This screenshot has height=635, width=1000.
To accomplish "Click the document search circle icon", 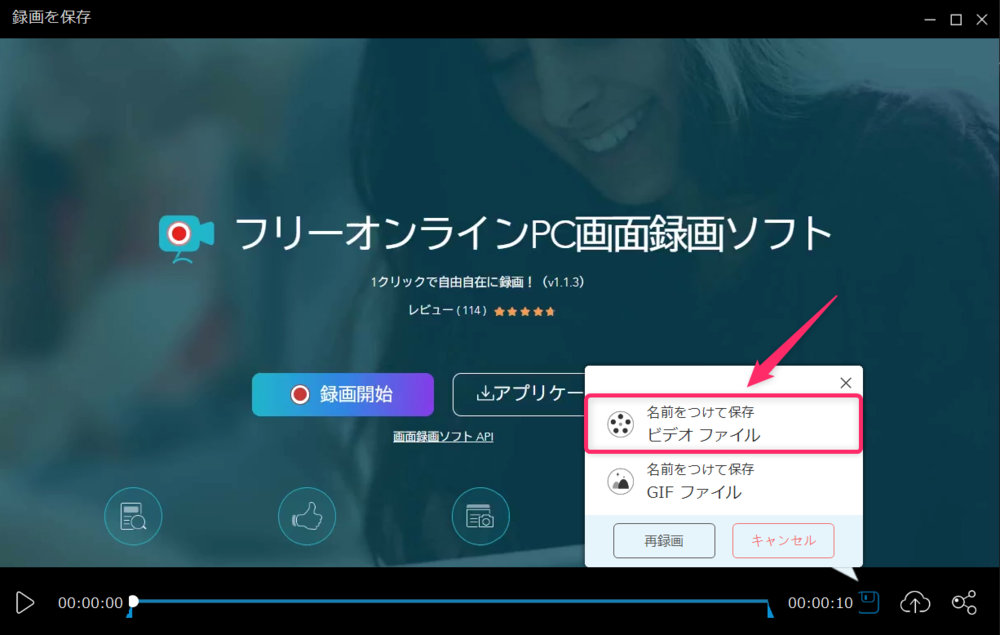I will [133, 516].
